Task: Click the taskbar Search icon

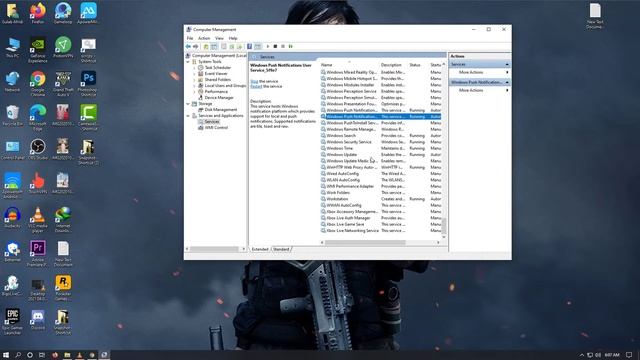Action: 18,355
